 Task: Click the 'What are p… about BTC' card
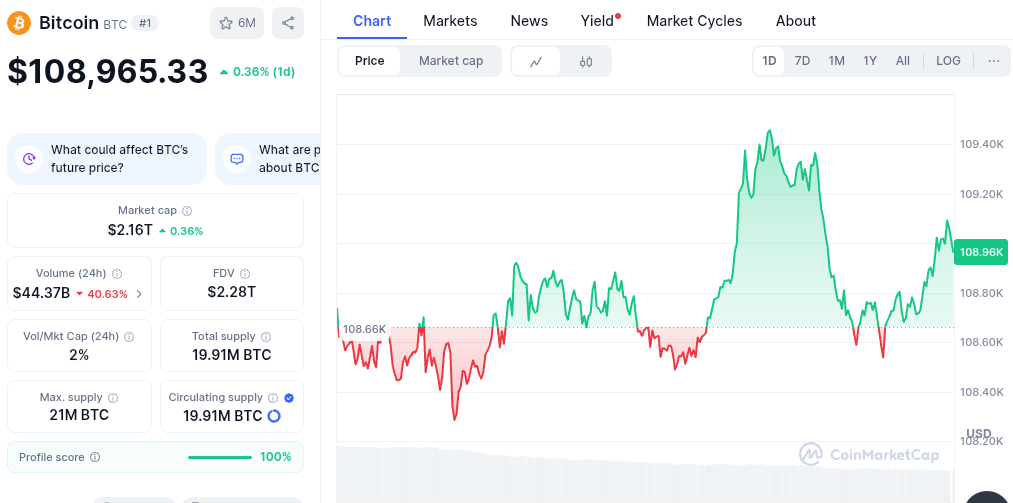pos(268,159)
